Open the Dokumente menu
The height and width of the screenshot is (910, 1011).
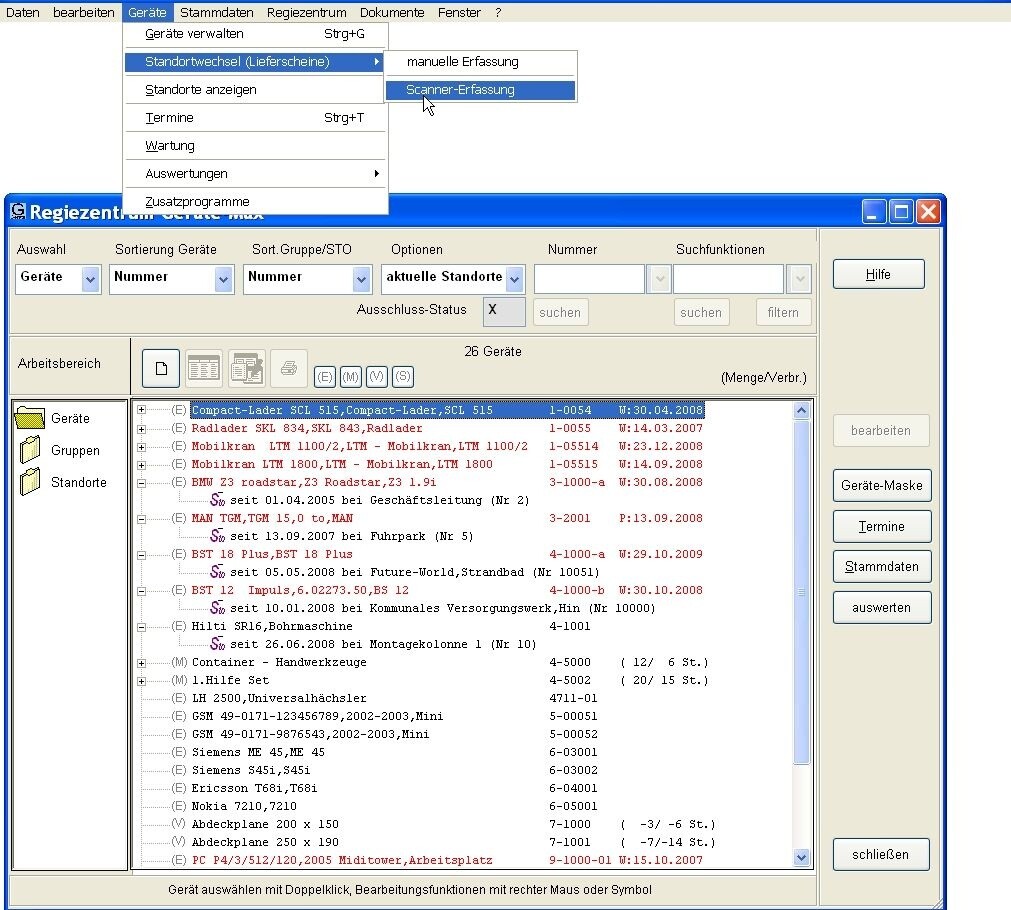(x=392, y=12)
